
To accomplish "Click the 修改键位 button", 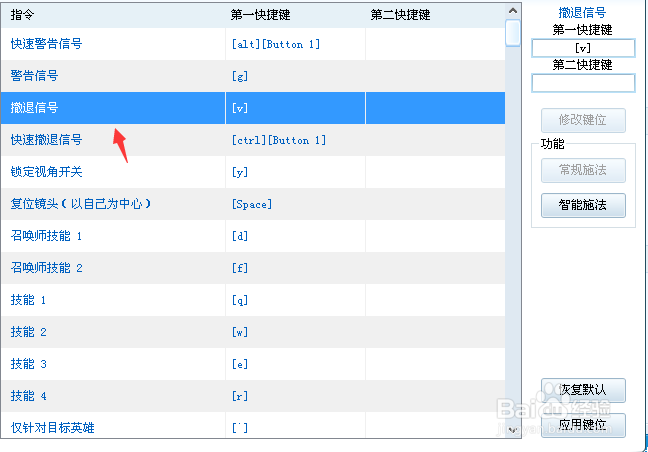I will (x=583, y=120).
